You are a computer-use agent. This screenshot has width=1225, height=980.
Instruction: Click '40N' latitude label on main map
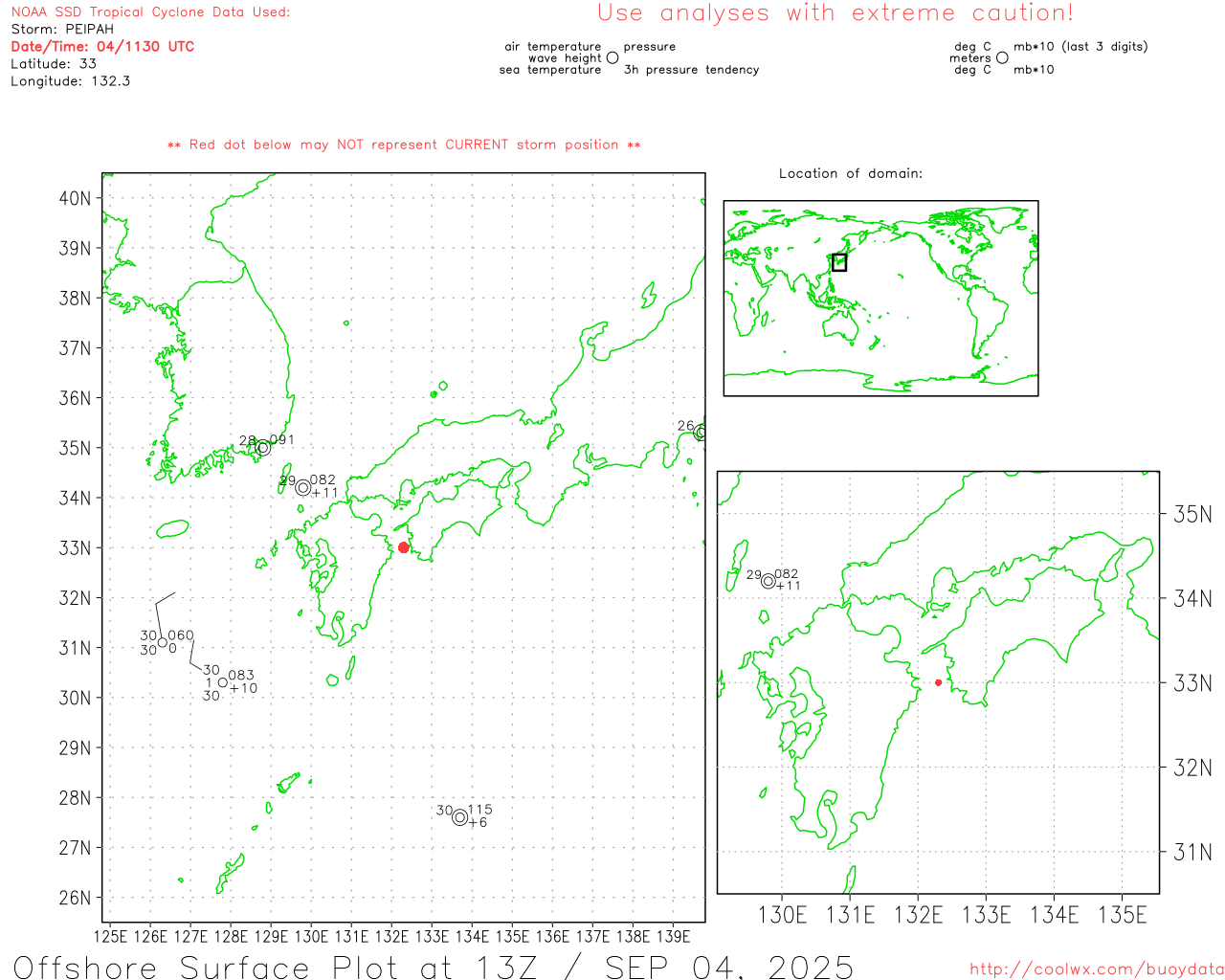coord(75,198)
